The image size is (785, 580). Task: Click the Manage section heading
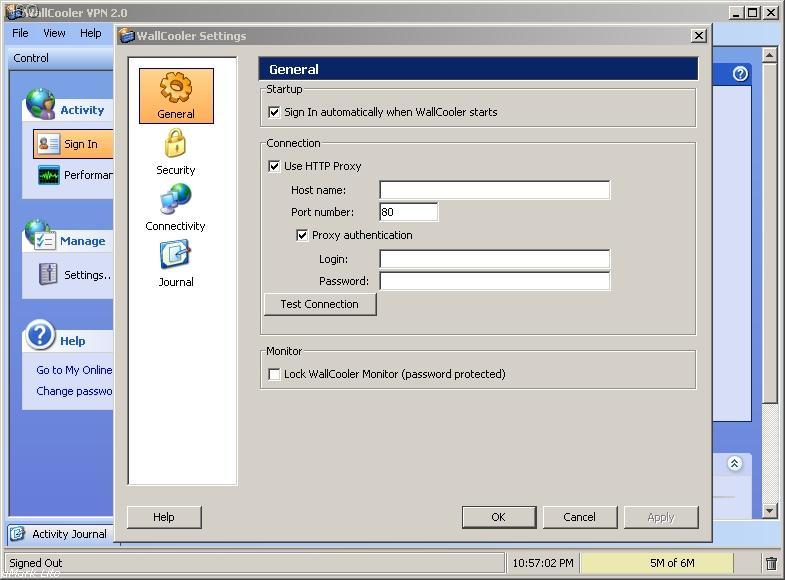(x=83, y=241)
